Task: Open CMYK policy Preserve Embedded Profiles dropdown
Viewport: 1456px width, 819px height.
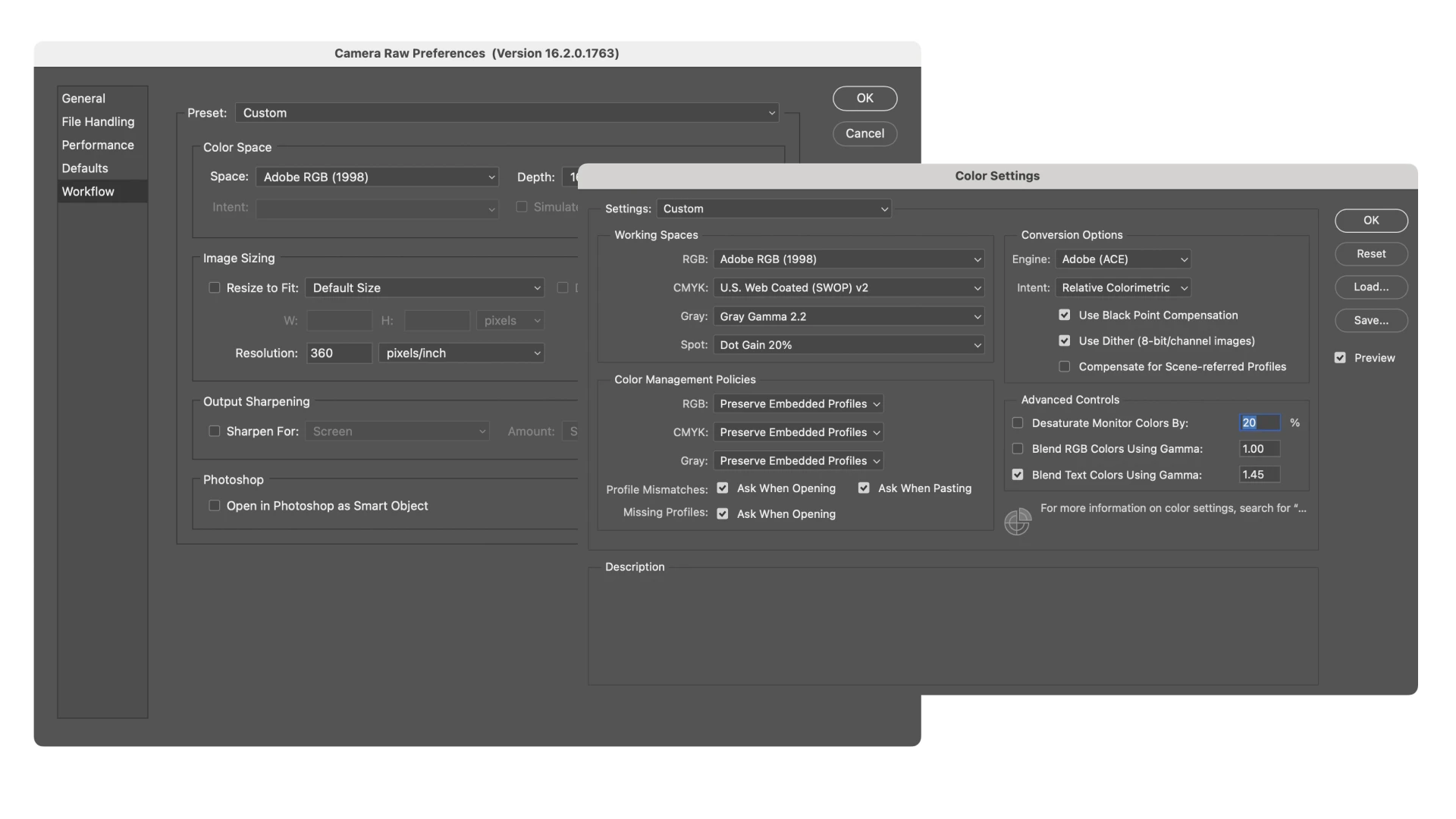Action: tap(799, 432)
